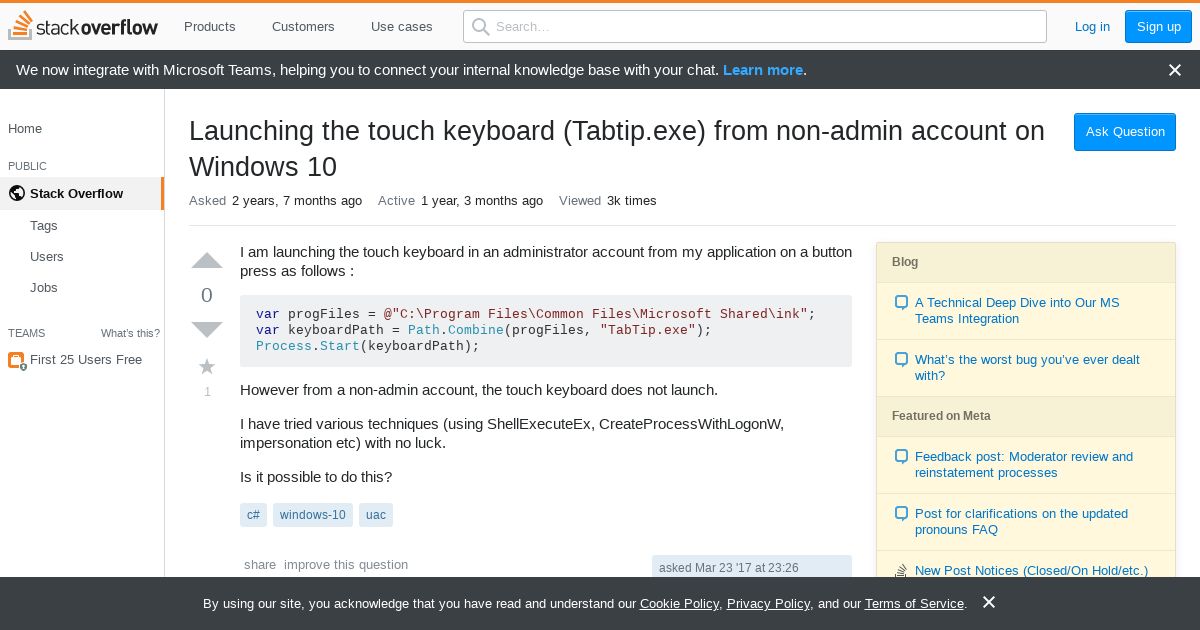Click chat icon beside worst bug post
The height and width of the screenshot is (630, 1200).
click(x=901, y=360)
